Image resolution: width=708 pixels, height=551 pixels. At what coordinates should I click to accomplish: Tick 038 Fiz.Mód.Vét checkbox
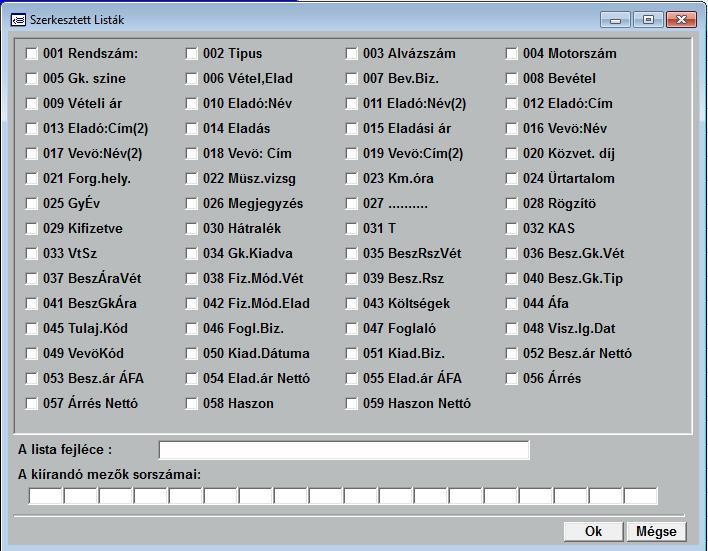[x=191, y=279]
